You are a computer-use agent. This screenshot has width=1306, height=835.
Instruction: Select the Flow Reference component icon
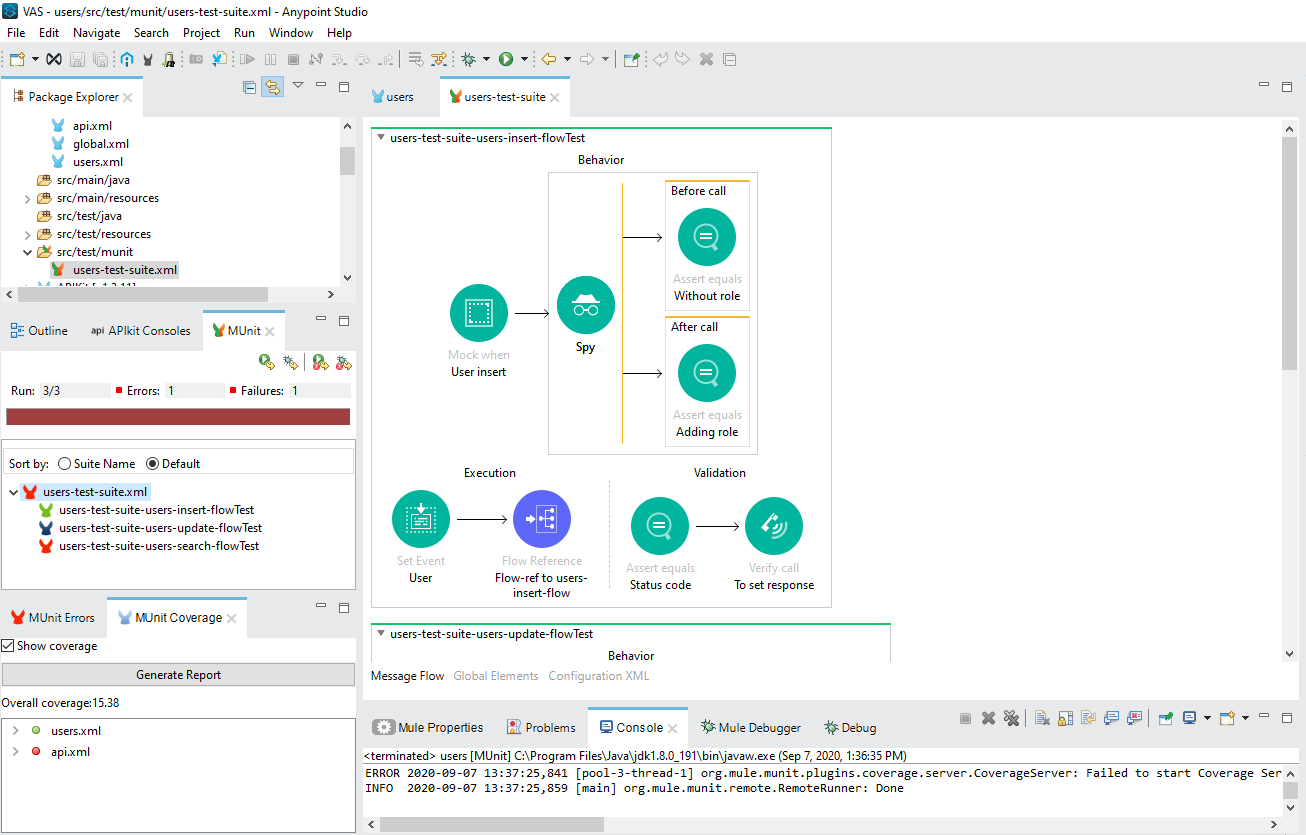[x=541, y=520]
